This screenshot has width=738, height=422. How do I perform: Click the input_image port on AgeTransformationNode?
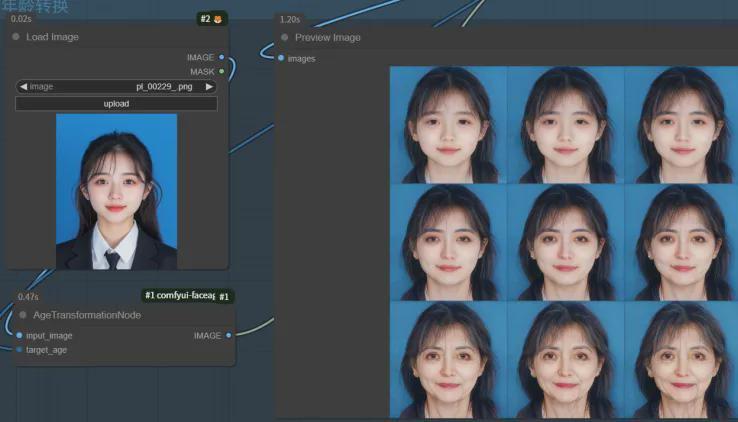tap(19, 335)
